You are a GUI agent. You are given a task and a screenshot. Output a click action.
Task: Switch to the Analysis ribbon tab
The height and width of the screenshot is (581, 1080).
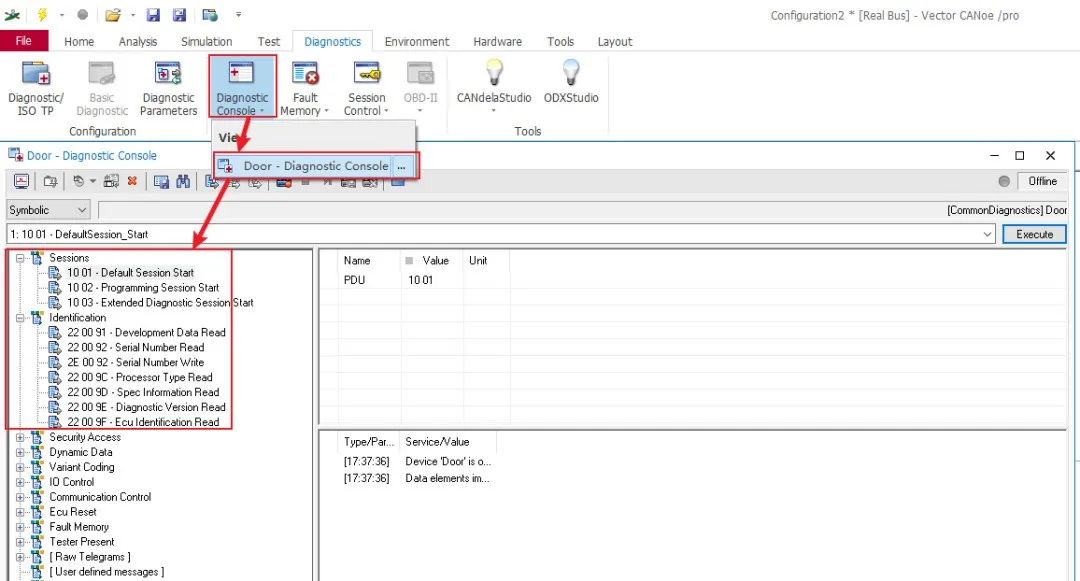pyautogui.click(x=138, y=41)
